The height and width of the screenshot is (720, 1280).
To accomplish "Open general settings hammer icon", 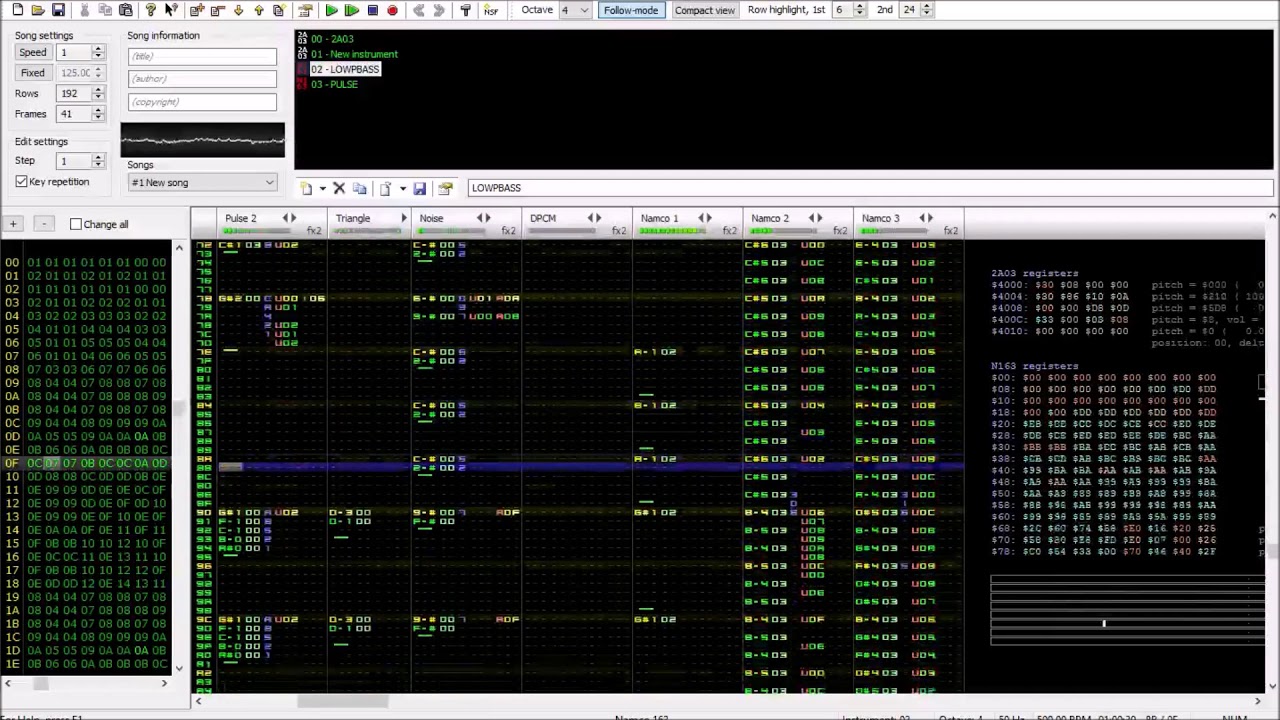I will click(465, 10).
